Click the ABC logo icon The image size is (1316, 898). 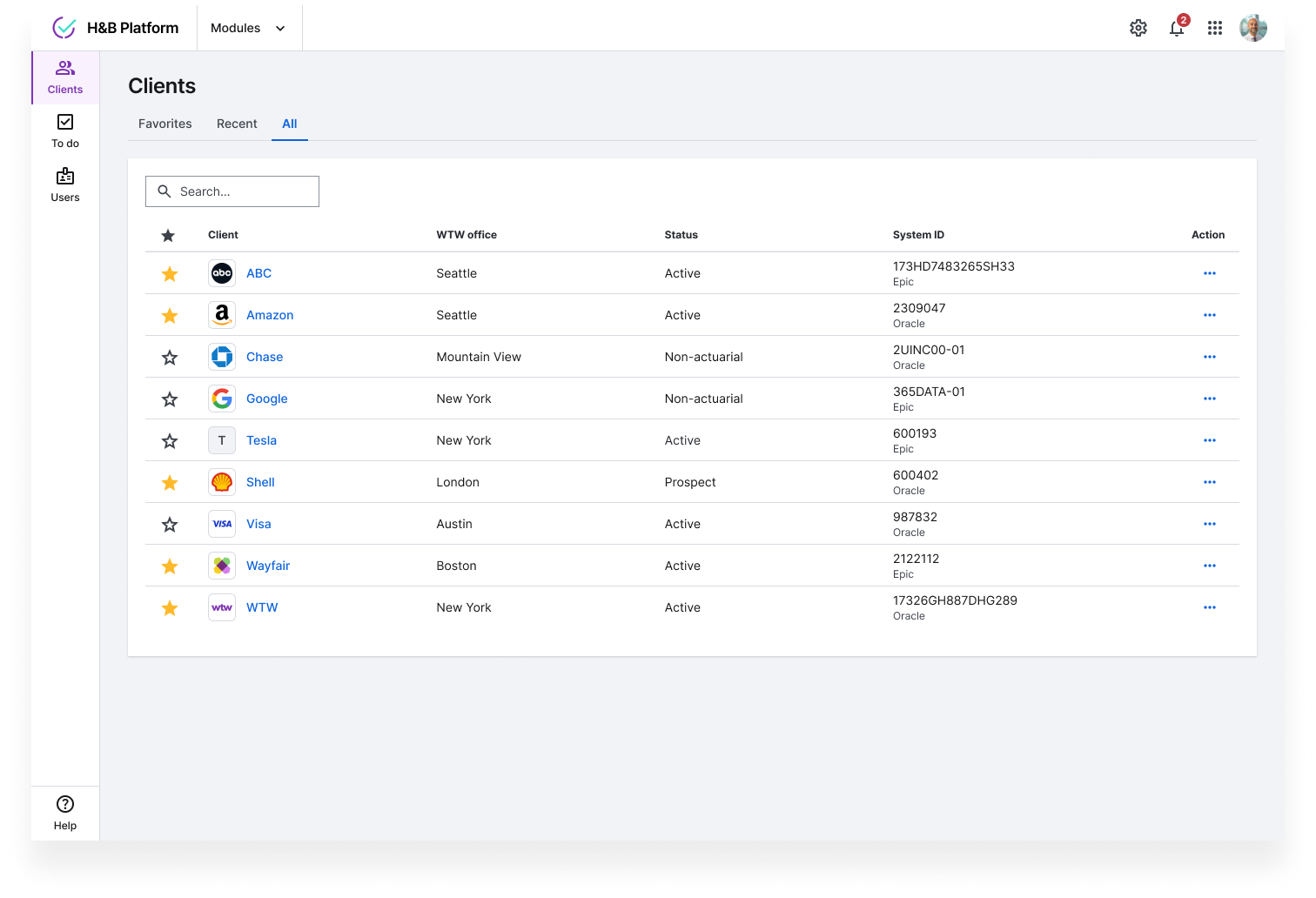point(222,273)
